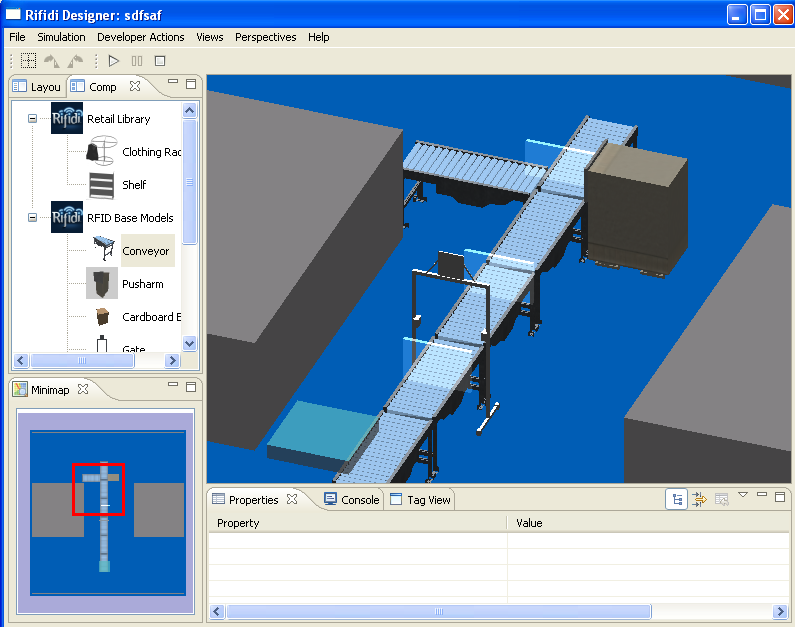
Task: Click the undo arrow in toolbar
Action: pos(52,61)
